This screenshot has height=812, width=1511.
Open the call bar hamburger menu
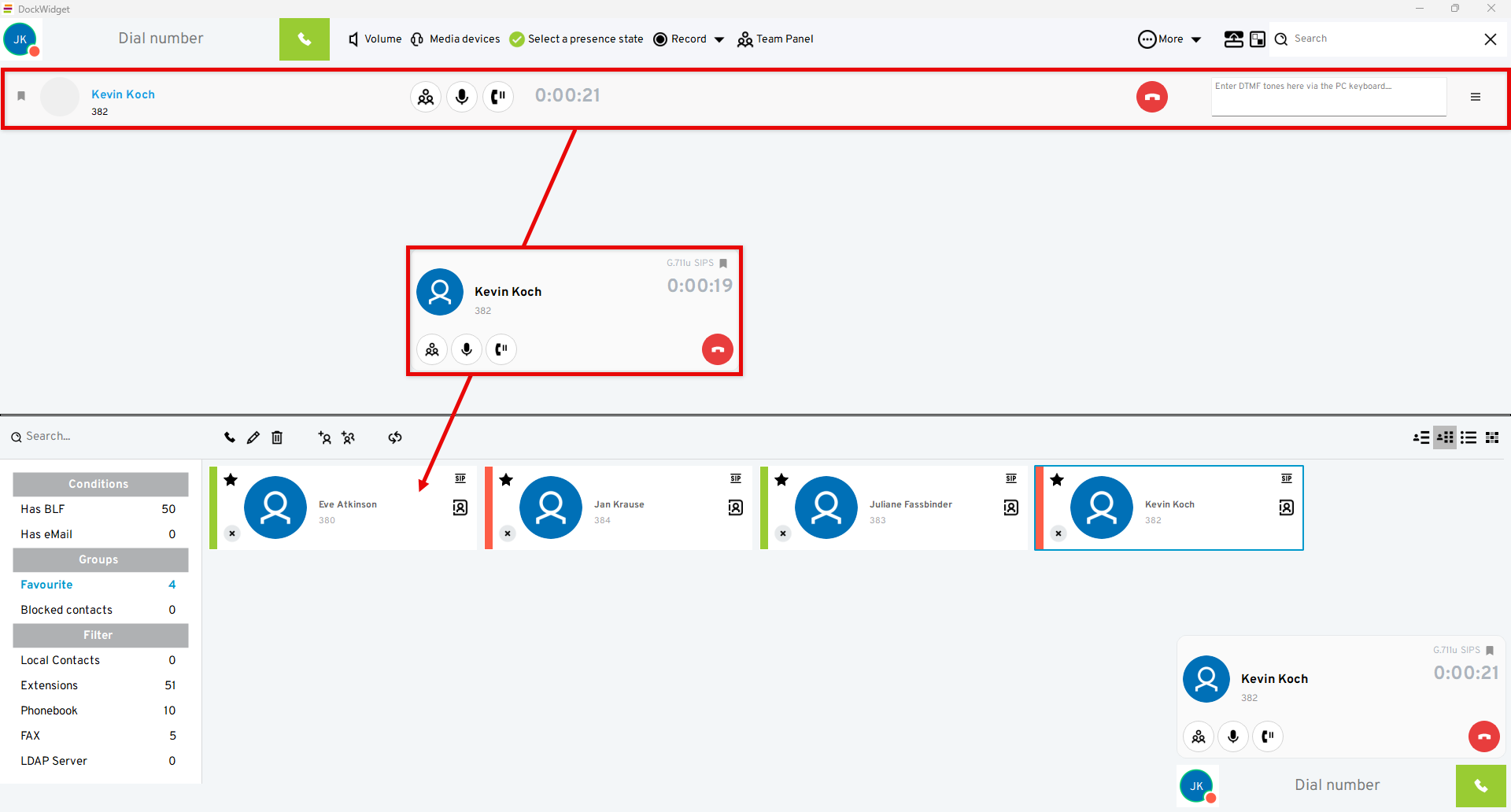point(1476,97)
